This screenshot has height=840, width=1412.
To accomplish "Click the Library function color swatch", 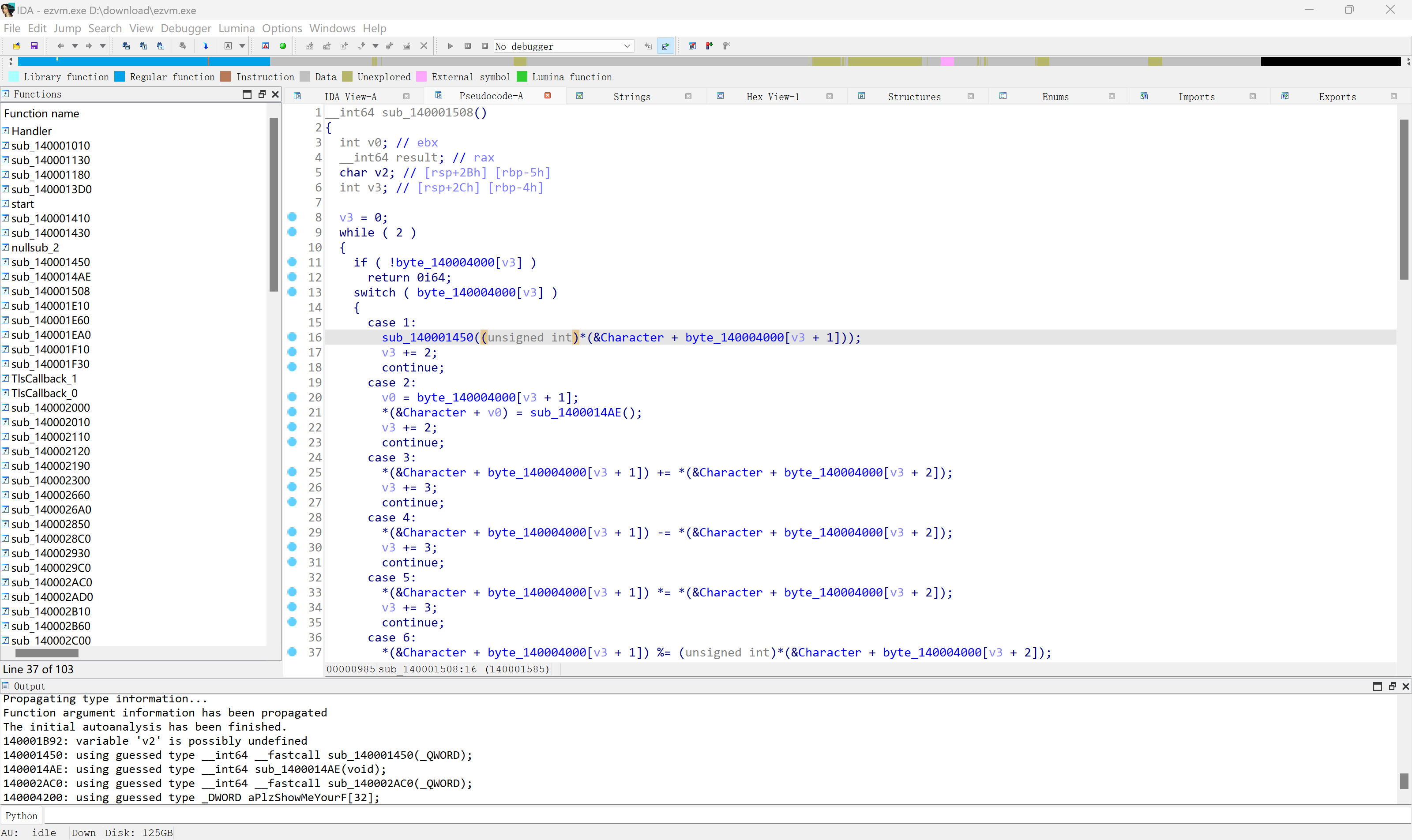I will click(14, 76).
